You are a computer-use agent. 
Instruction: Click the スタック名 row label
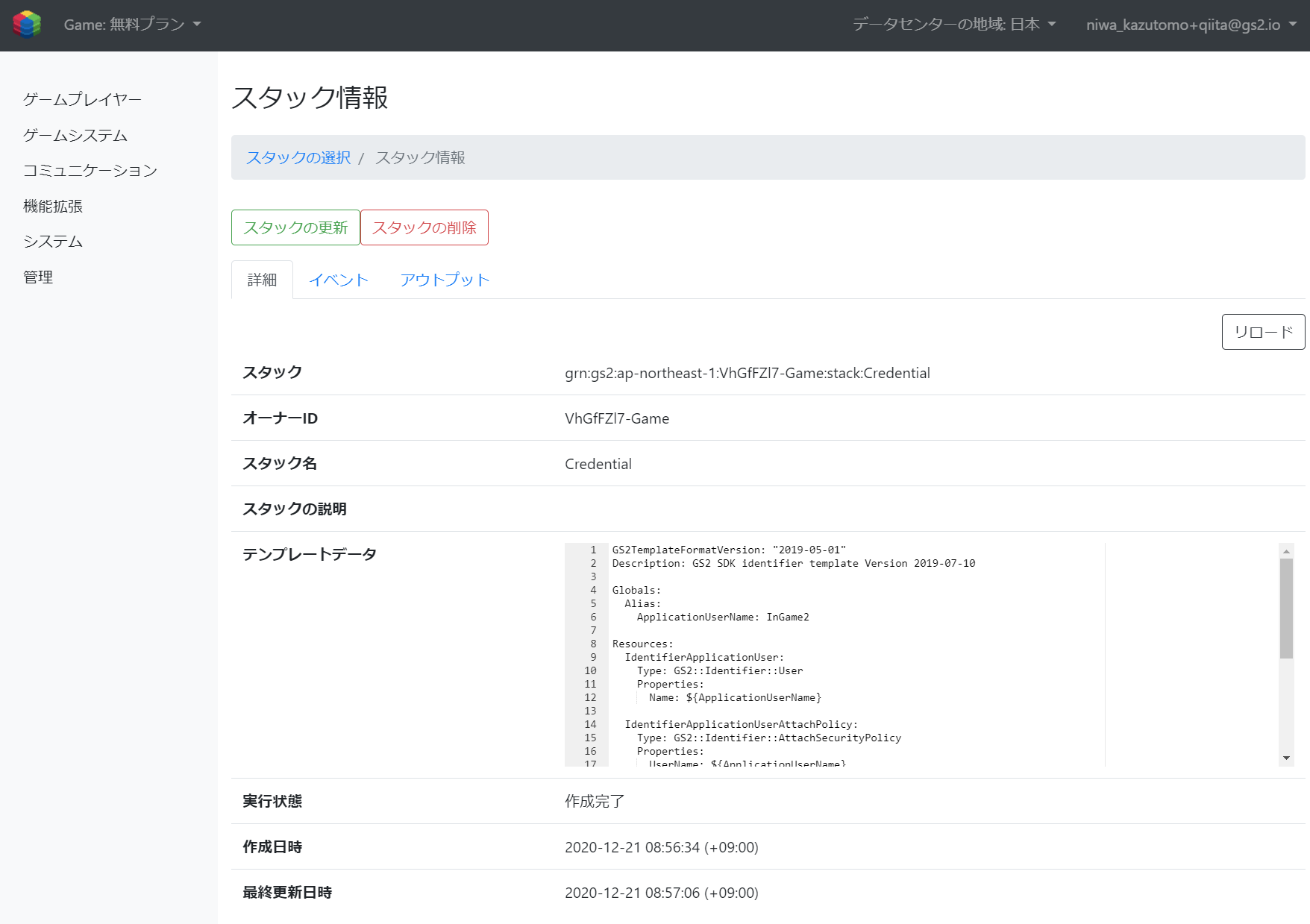coord(280,464)
